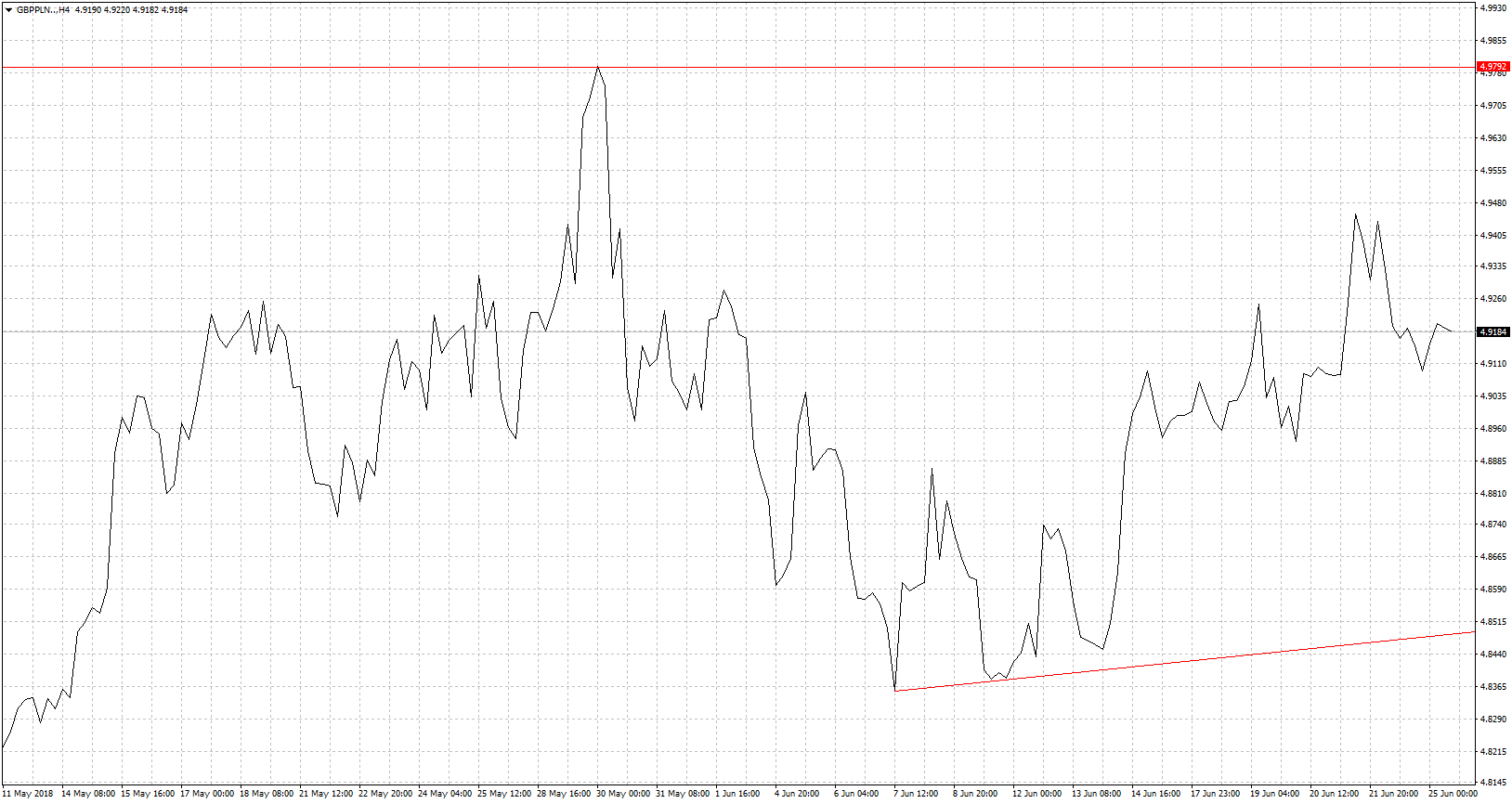Viewport: 1512px width, 804px height.
Task: Click the 4.8885 price scale value
Action: [1492, 461]
